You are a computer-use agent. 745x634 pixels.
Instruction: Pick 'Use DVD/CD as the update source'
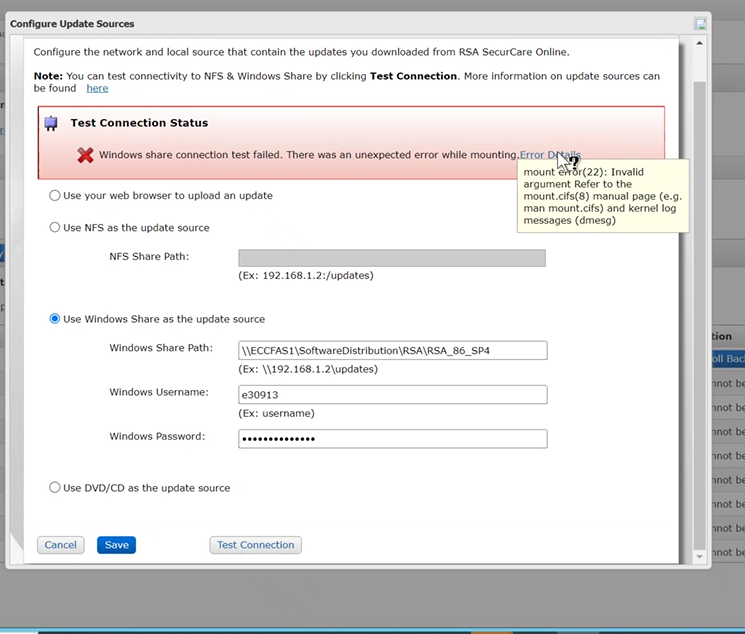[55, 488]
